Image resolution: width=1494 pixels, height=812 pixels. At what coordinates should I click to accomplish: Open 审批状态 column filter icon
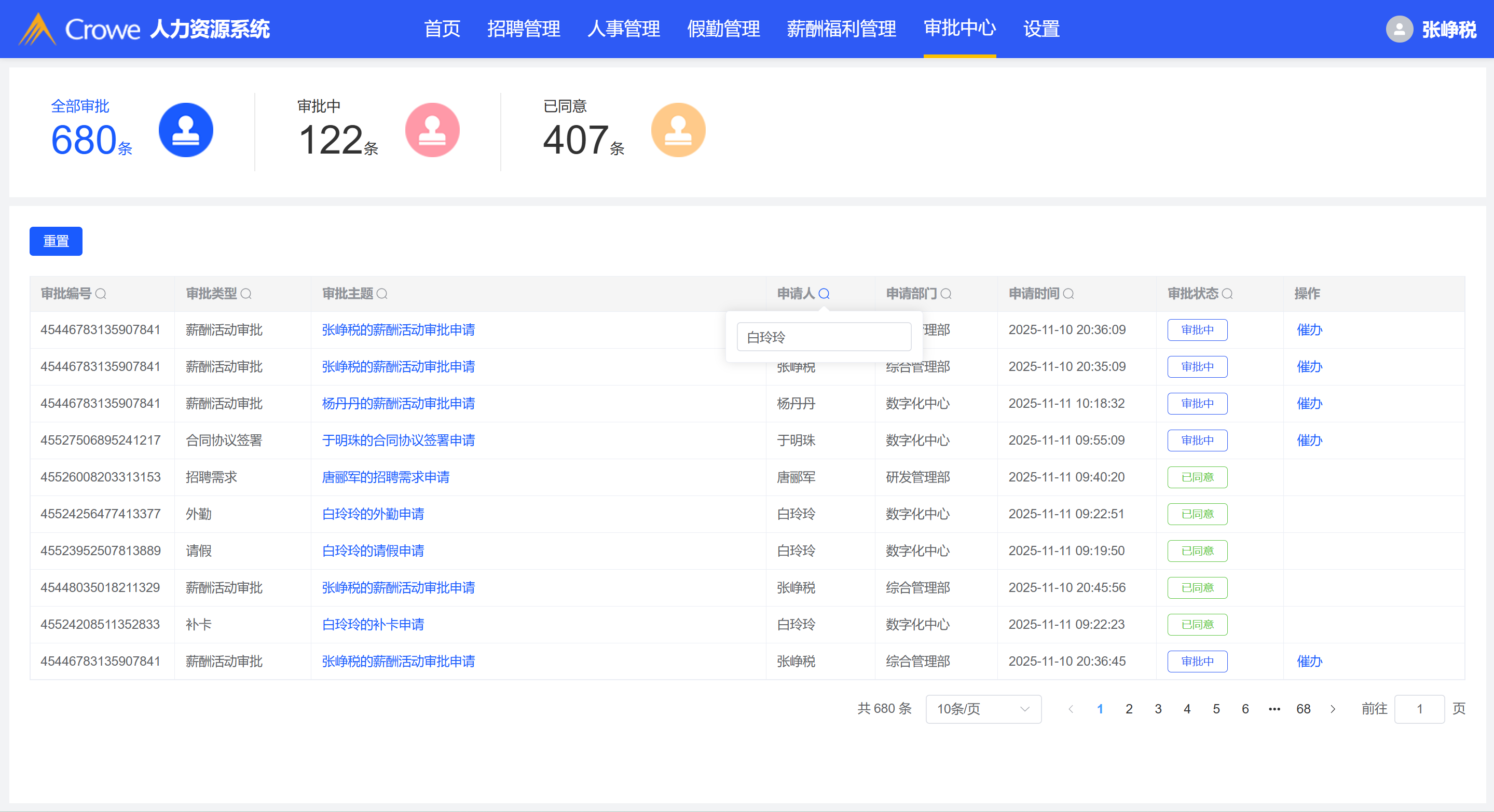[1227, 294]
